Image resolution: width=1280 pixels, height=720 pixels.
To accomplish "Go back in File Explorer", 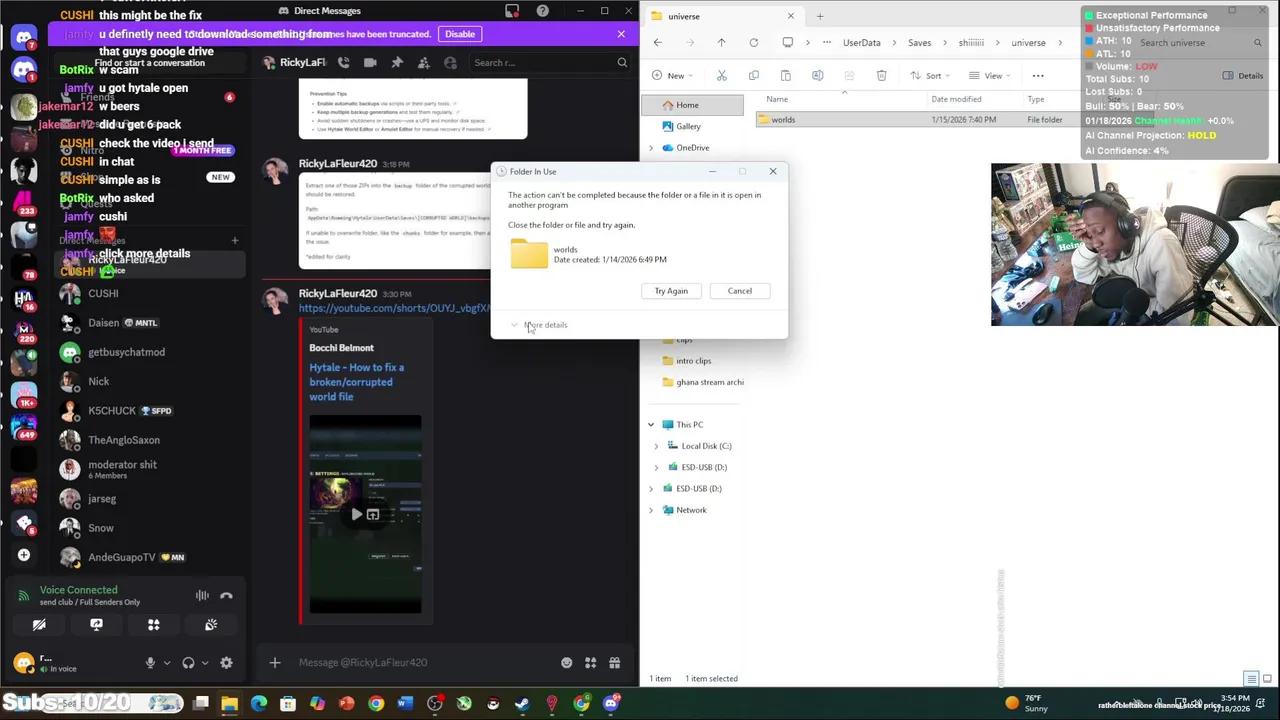I will 657,43.
